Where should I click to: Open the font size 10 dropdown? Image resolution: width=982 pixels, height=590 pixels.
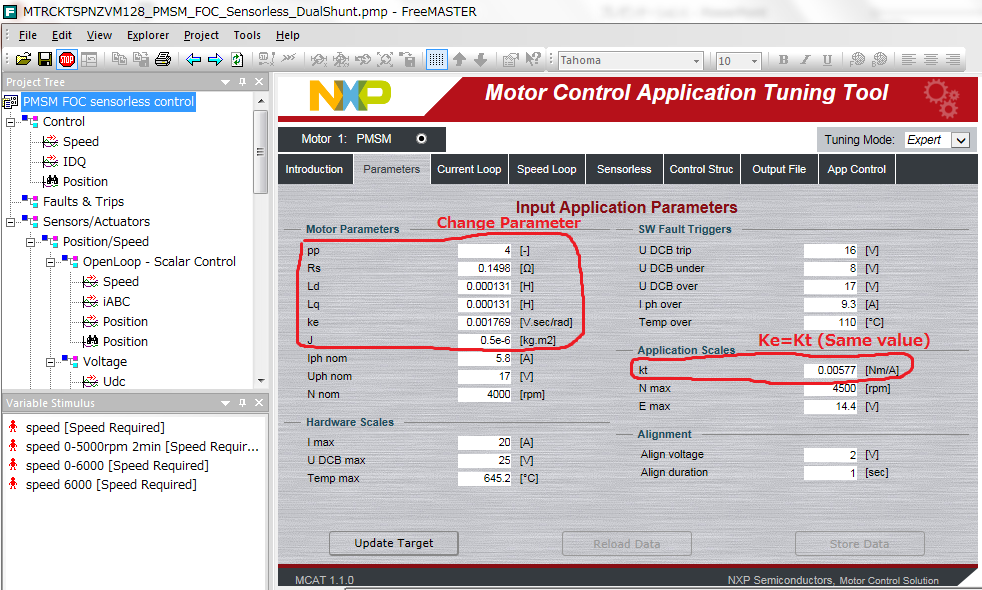coord(754,61)
